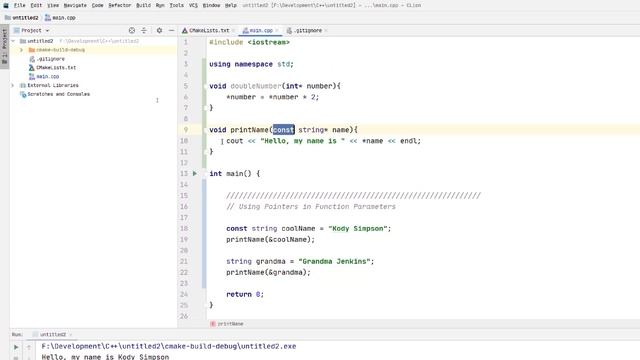
Task: Open the Run menu
Action: [160, 5]
